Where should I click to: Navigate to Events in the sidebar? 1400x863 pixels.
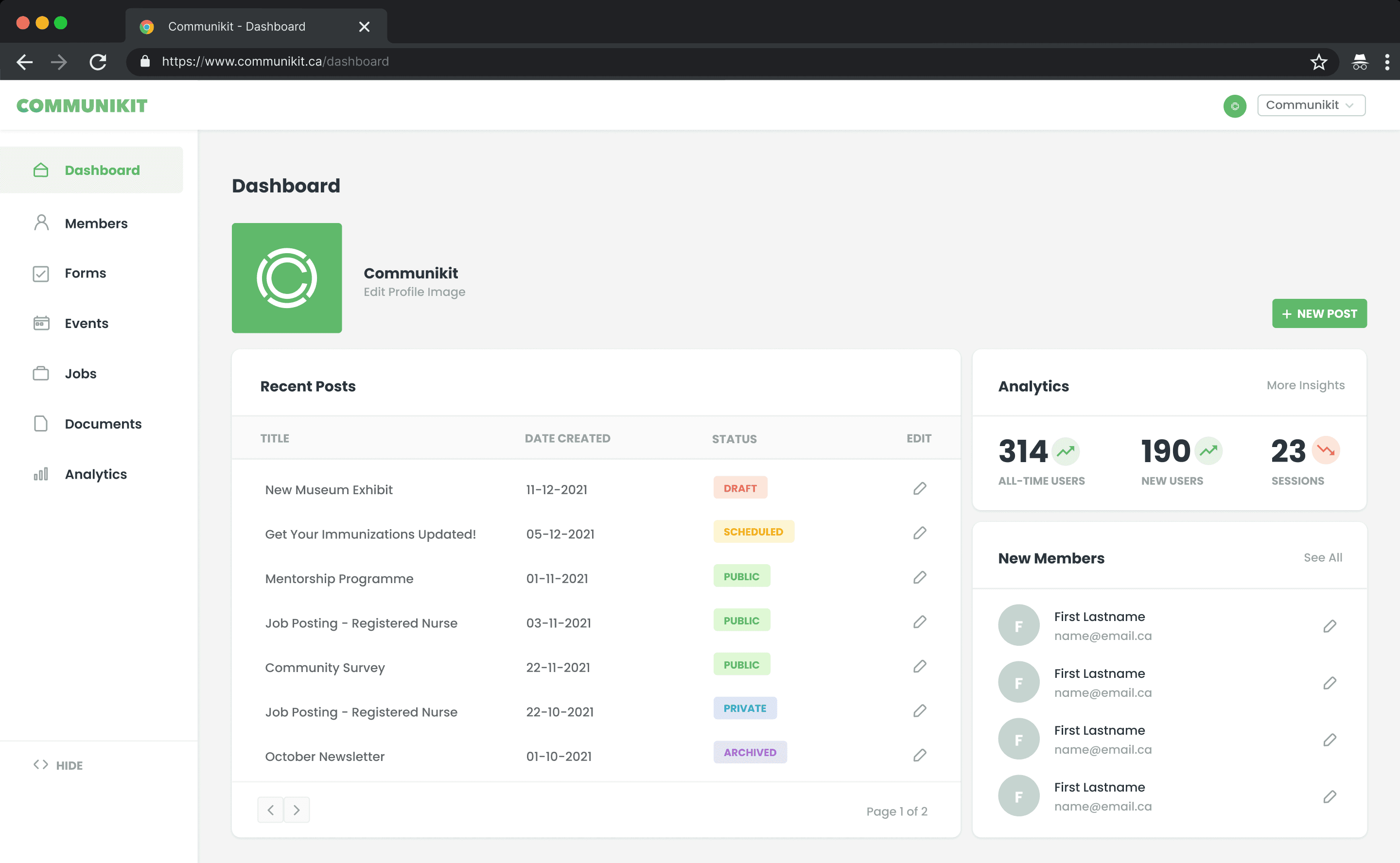coord(86,323)
